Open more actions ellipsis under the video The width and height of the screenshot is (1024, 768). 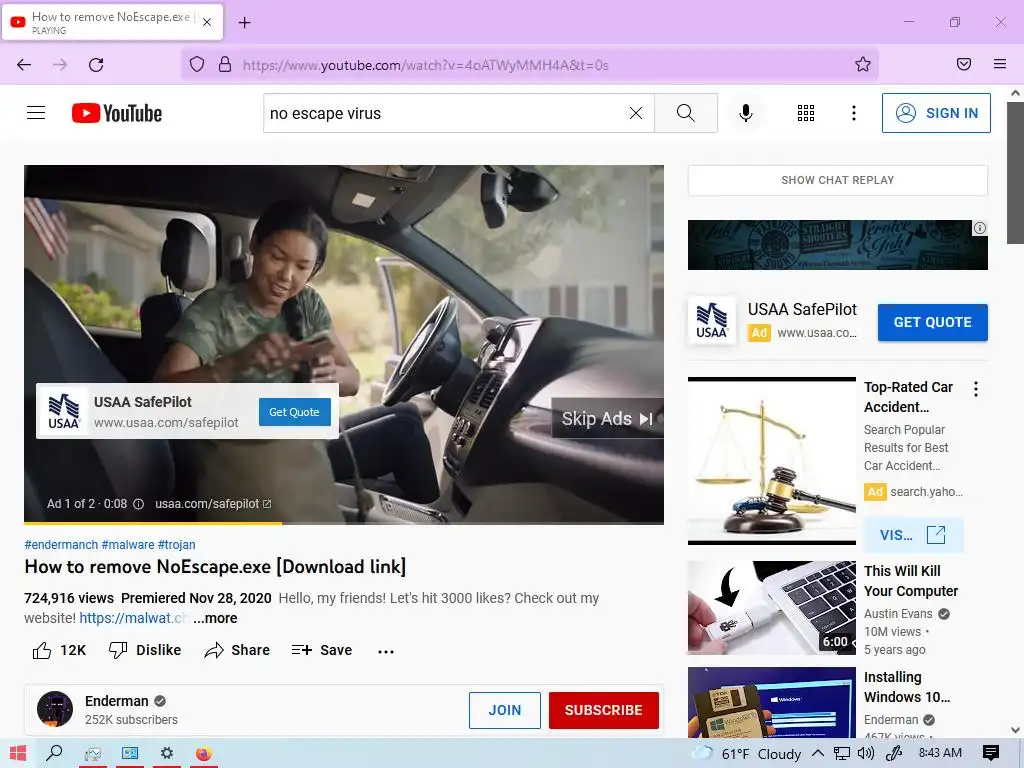click(x=386, y=651)
